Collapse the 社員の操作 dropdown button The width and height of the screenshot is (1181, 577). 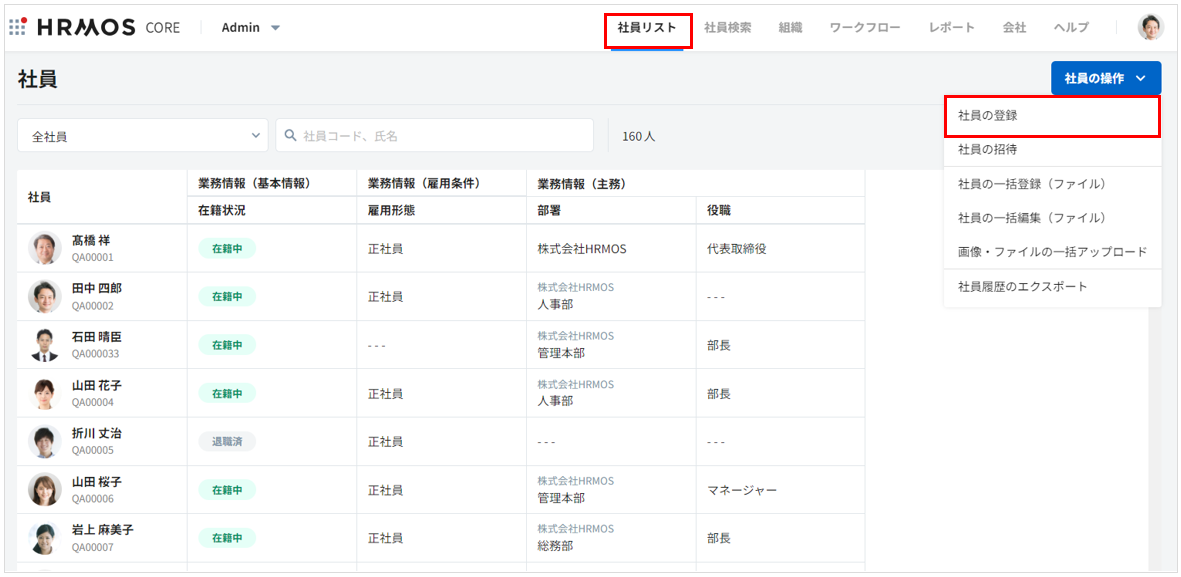(1105, 78)
